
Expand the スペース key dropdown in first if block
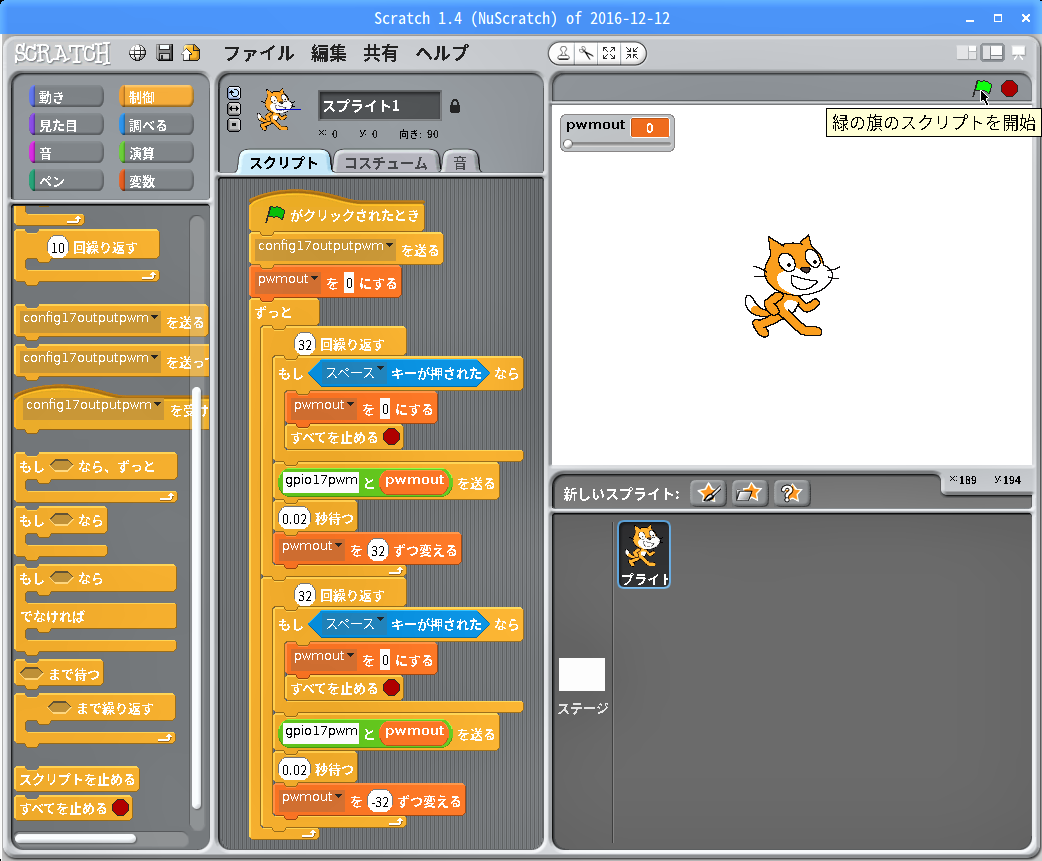[x=380, y=371]
